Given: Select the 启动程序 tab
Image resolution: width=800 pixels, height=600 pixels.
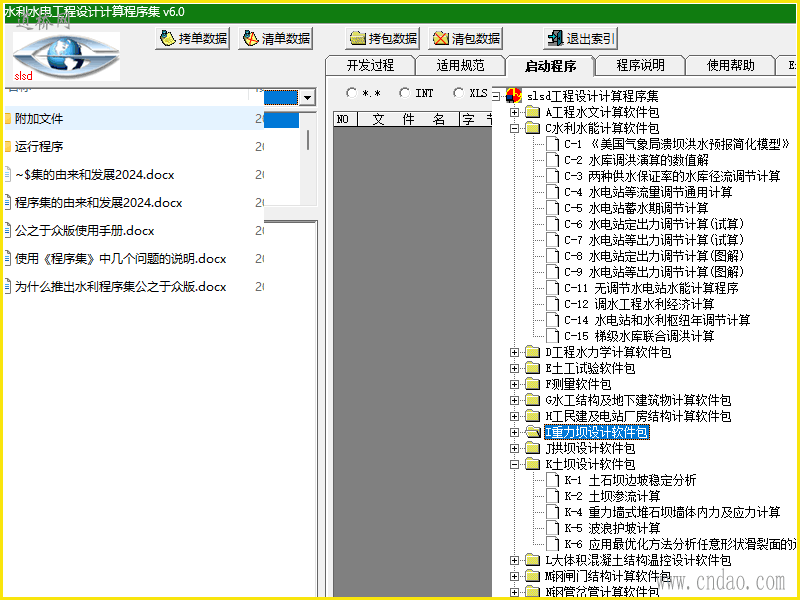Looking at the screenshot, I should click(551, 66).
